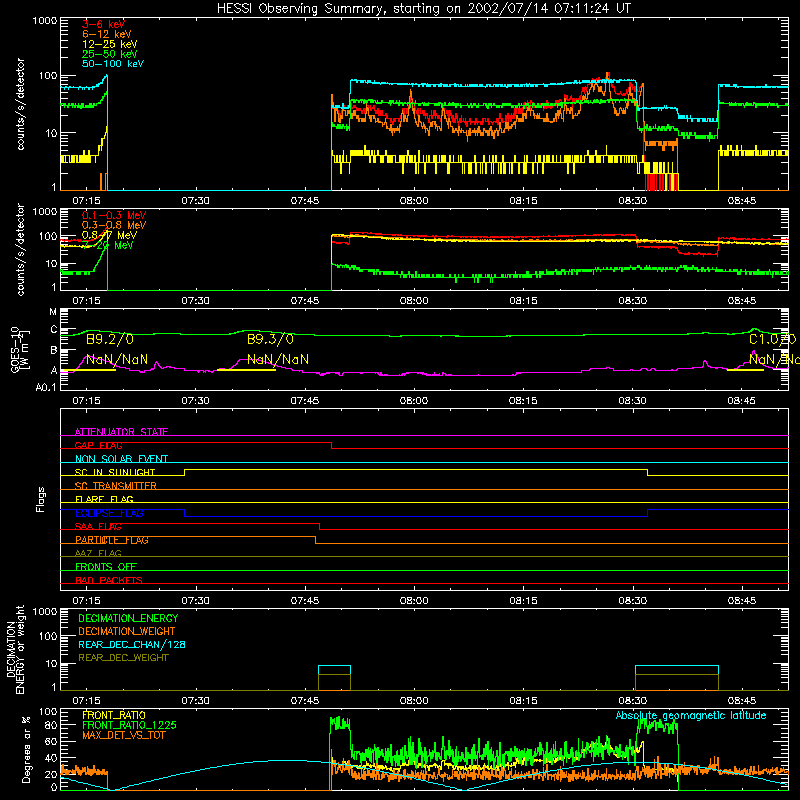Select the FLARE_FLAG label
The height and width of the screenshot is (800, 800).
[x=104, y=499]
